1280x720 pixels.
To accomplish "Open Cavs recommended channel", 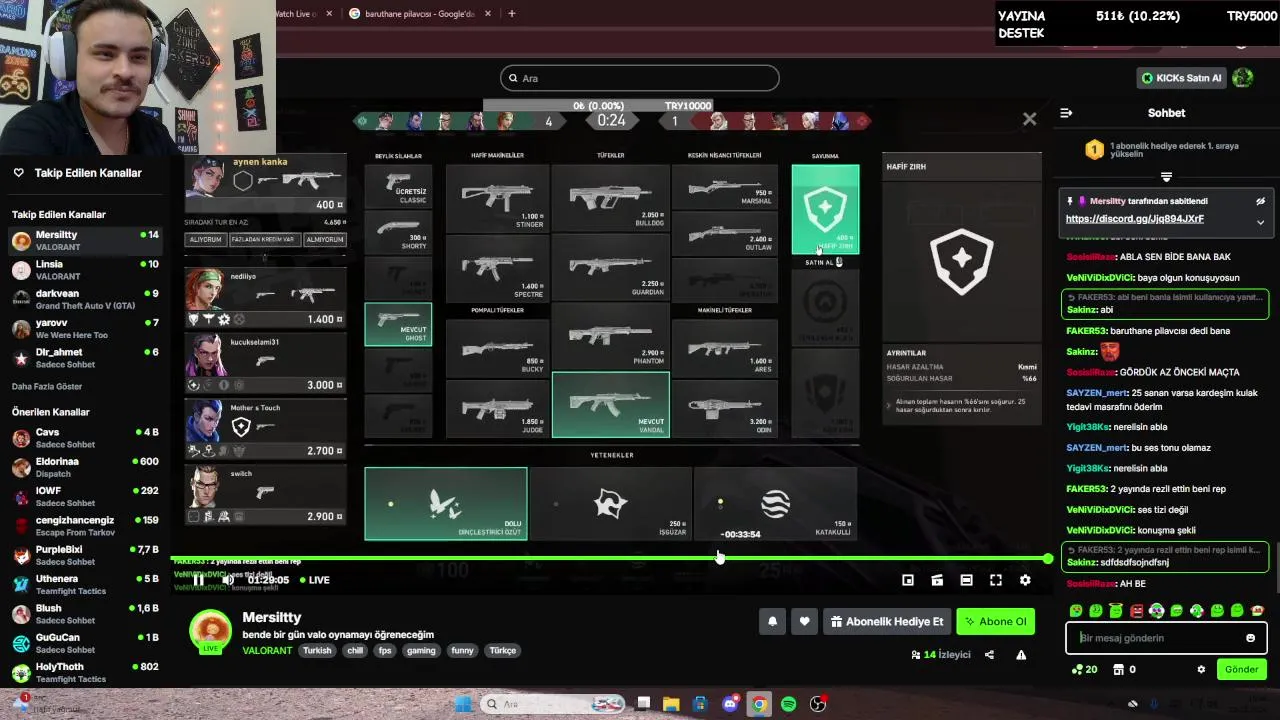I will pyautogui.click(x=85, y=438).
